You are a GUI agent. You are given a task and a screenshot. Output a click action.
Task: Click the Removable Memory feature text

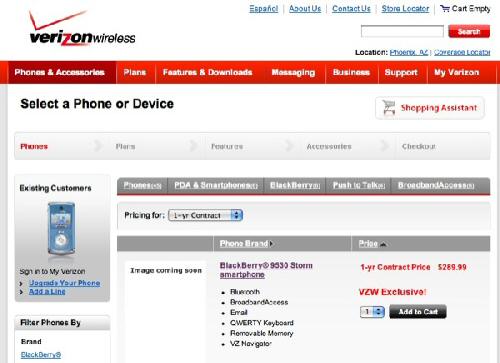[262, 333]
